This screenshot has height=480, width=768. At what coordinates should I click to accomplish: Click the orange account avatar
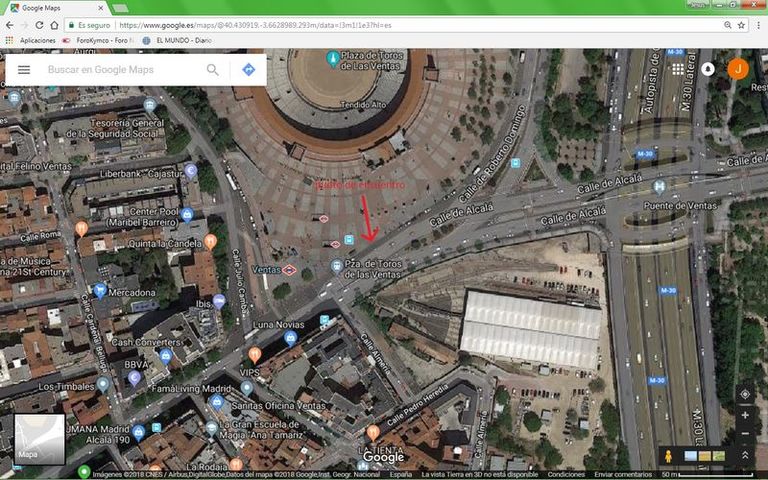(x=738, y=69)
